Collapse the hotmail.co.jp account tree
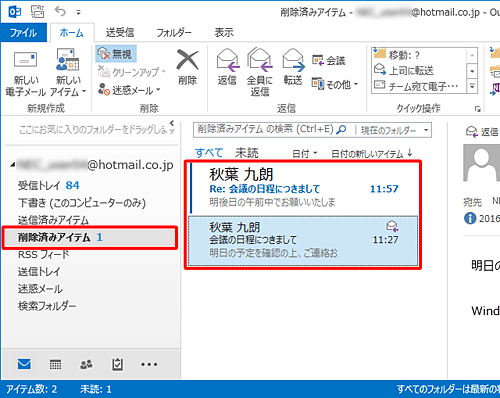 [13, 165]
